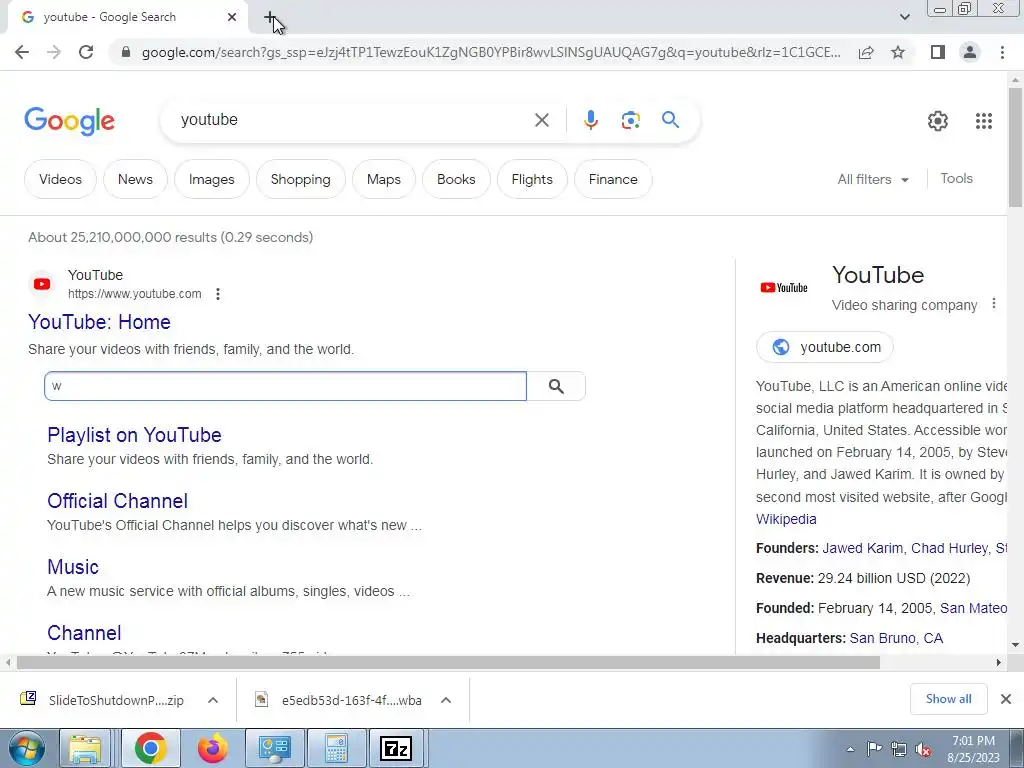This screenshot has height=768, width=1024.
Task: Search by image with Google Lens icon
Action: 630,120
